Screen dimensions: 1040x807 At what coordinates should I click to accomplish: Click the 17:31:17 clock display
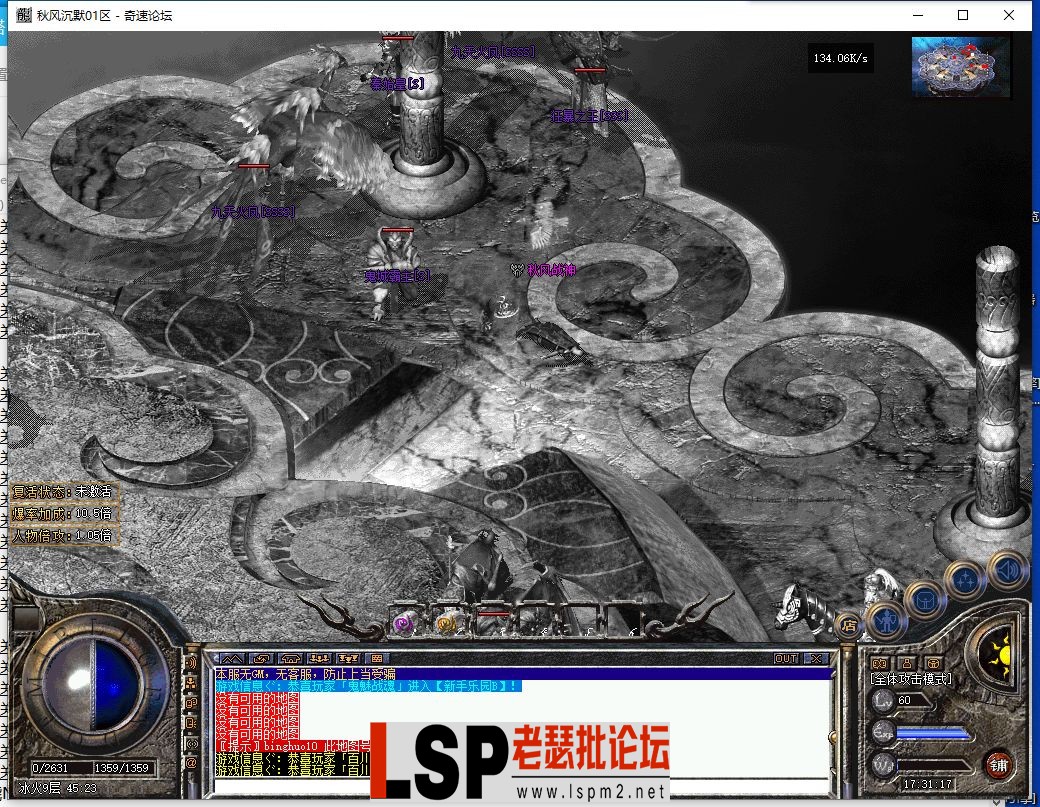coord(927,784)
